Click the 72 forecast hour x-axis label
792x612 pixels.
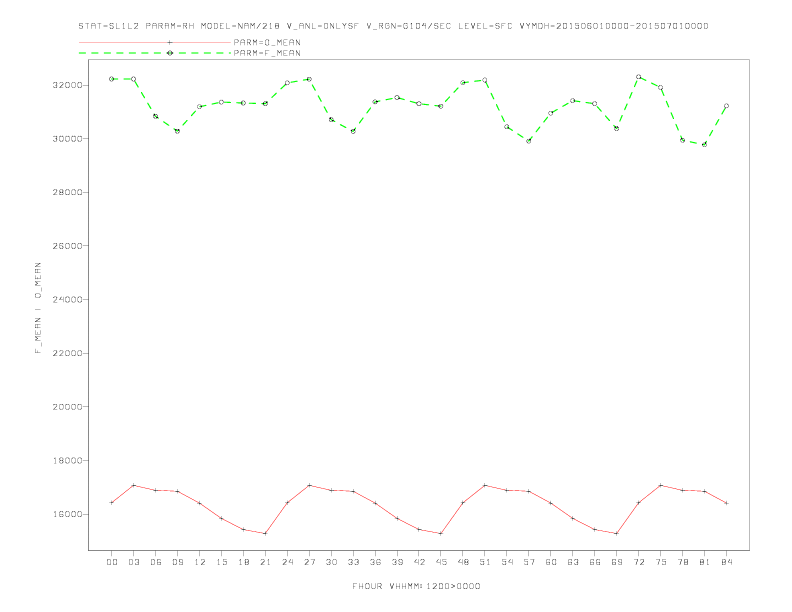click(x=639, y=562)
